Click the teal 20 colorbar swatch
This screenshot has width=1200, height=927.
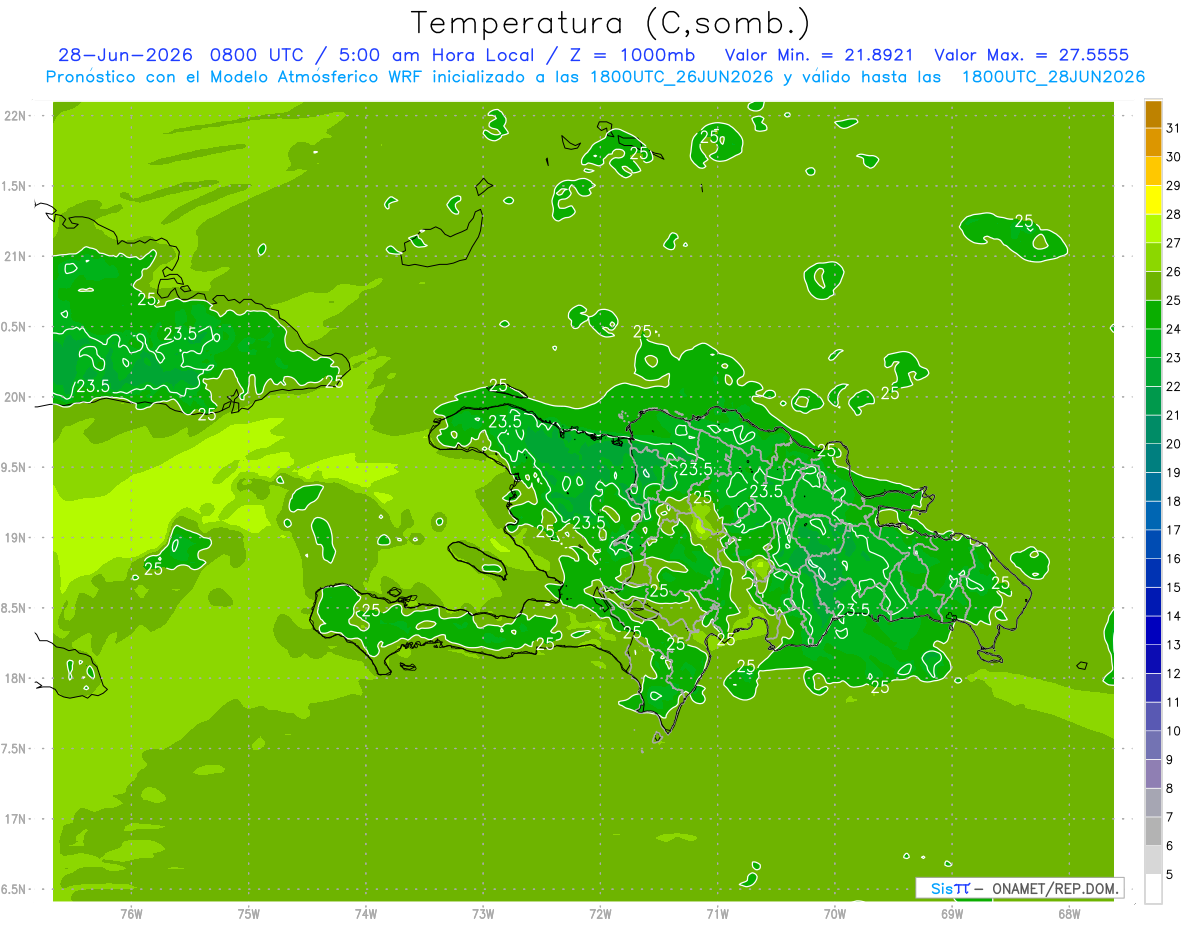(1153, 430)
